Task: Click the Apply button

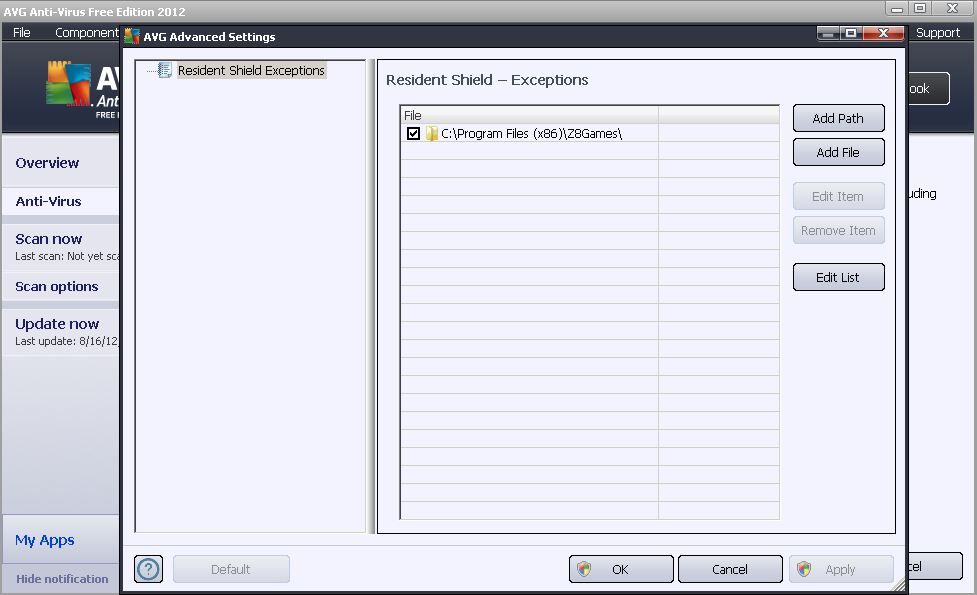Action: (841, 569)
